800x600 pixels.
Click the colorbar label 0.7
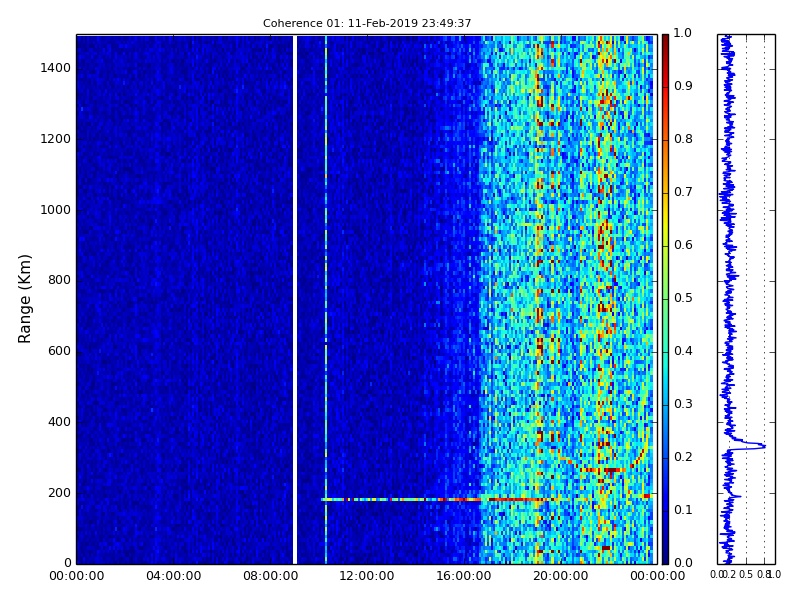[x=683, y=192]
